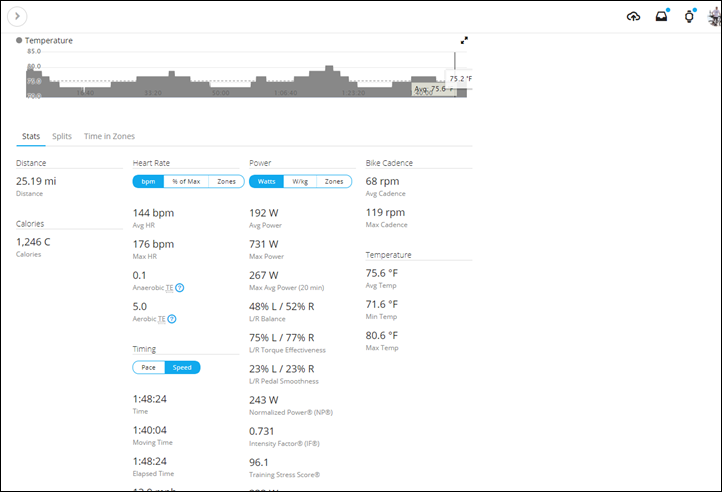Screen dimensions: 722x492
Task: Switch timing display to Pace
Action: (x=148, y=367)
